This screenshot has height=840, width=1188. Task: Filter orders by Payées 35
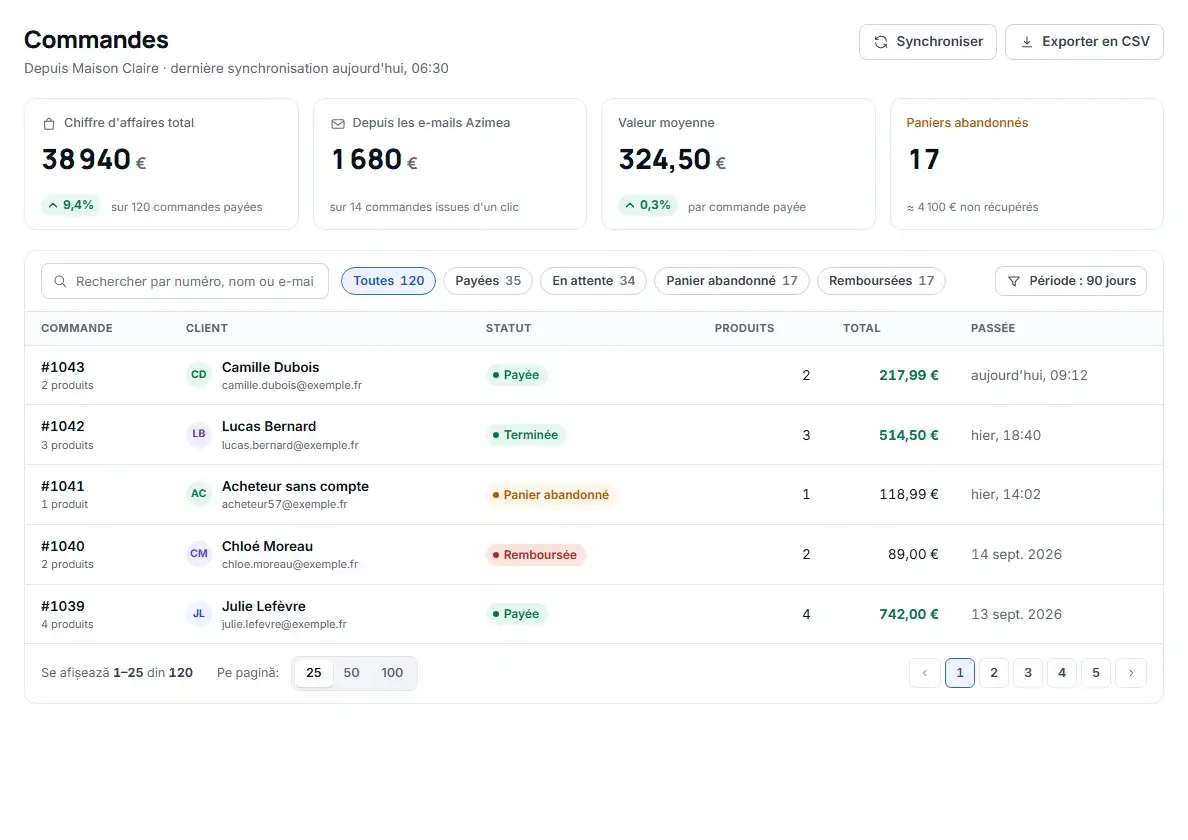point(488,281)
